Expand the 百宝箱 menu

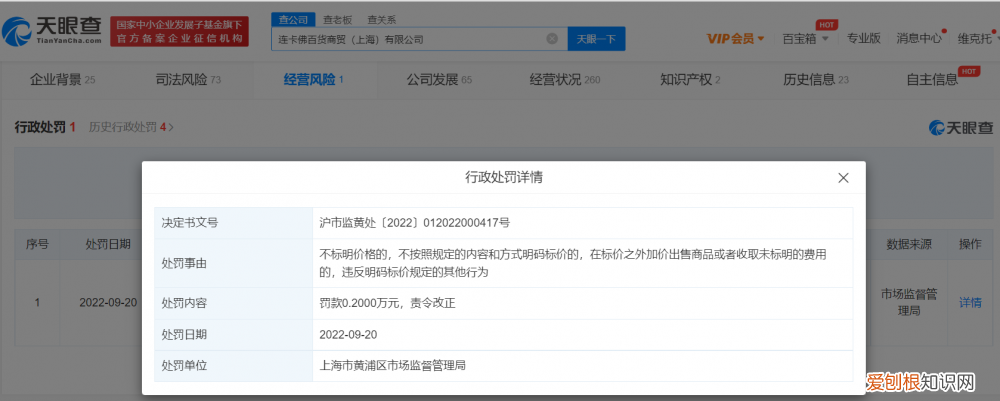tap(806, 38)
